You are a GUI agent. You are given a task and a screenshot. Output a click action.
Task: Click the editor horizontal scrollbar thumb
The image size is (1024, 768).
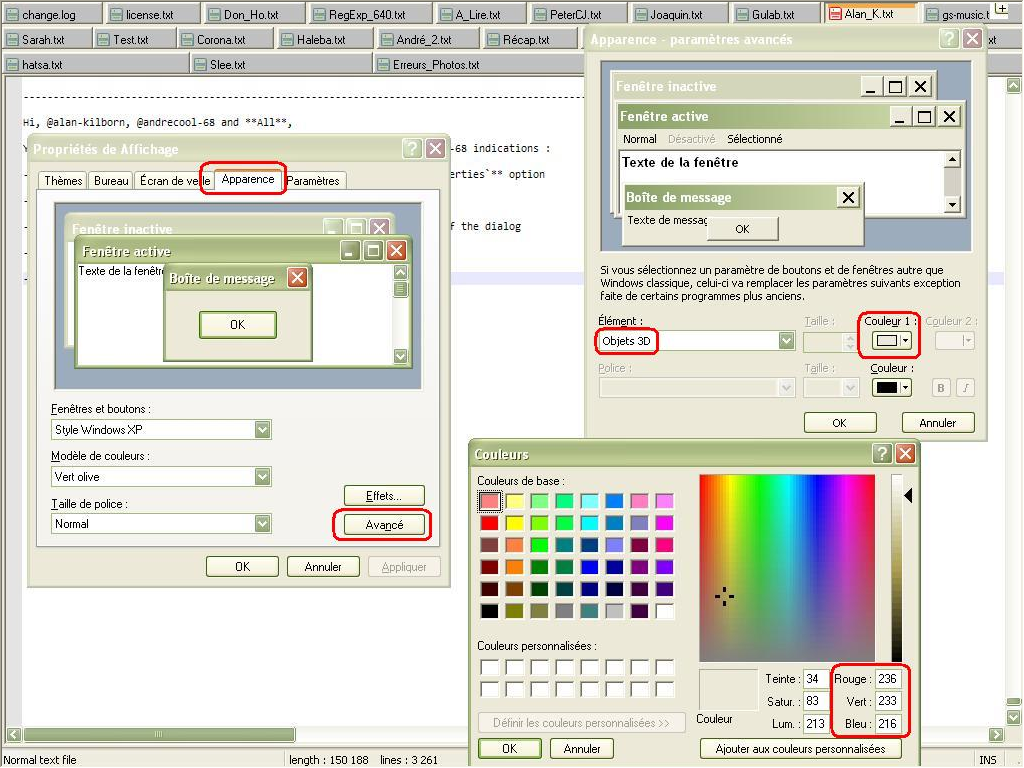click(x=159, y=734)
